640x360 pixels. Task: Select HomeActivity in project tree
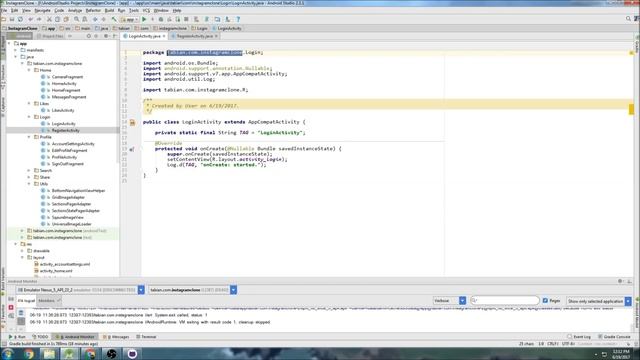[x=64, y=84]
